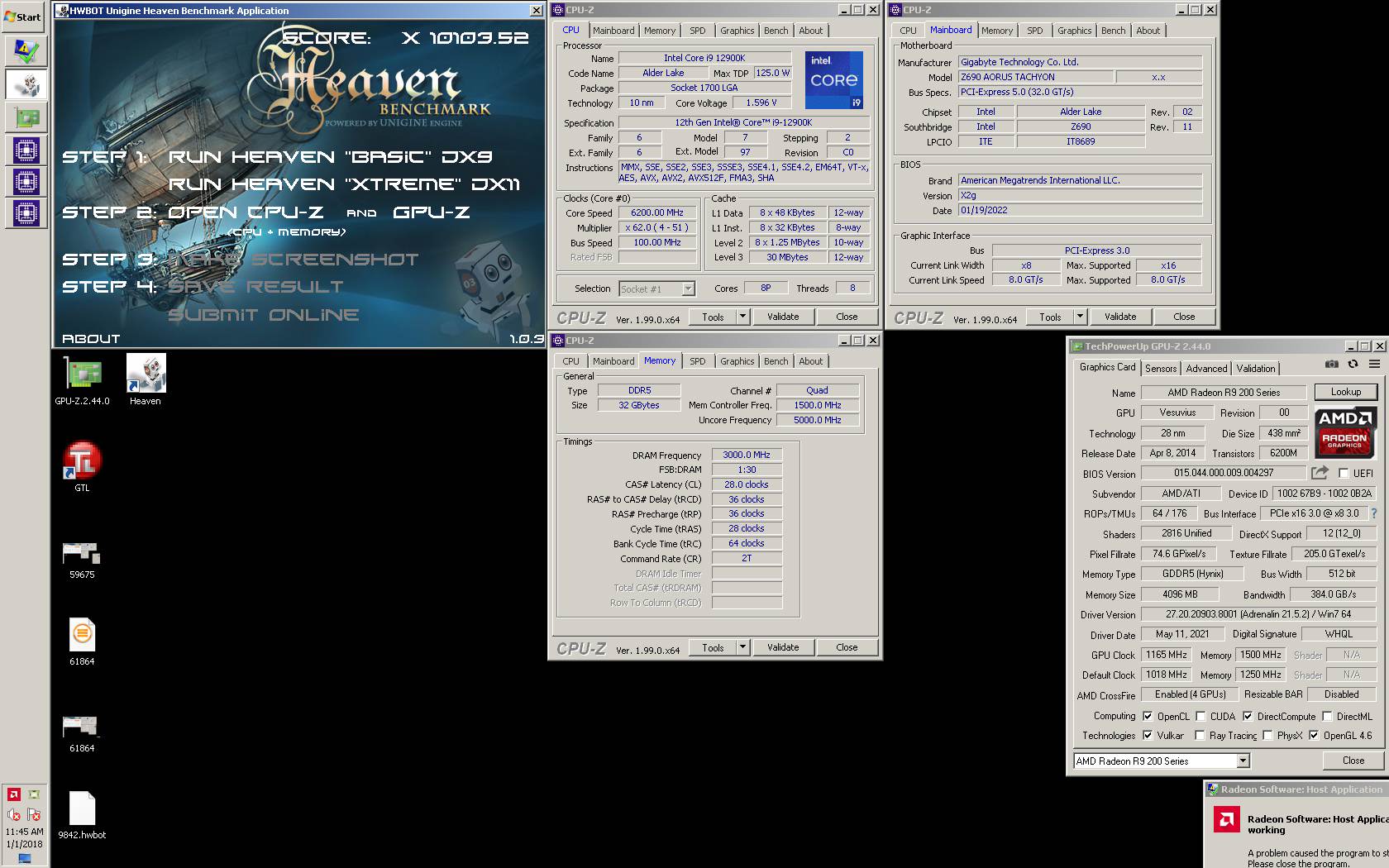This screenshot has height=868, width=1389.
Task: Click the Bus Interface question mark icon
Action: click(1374, 513)
